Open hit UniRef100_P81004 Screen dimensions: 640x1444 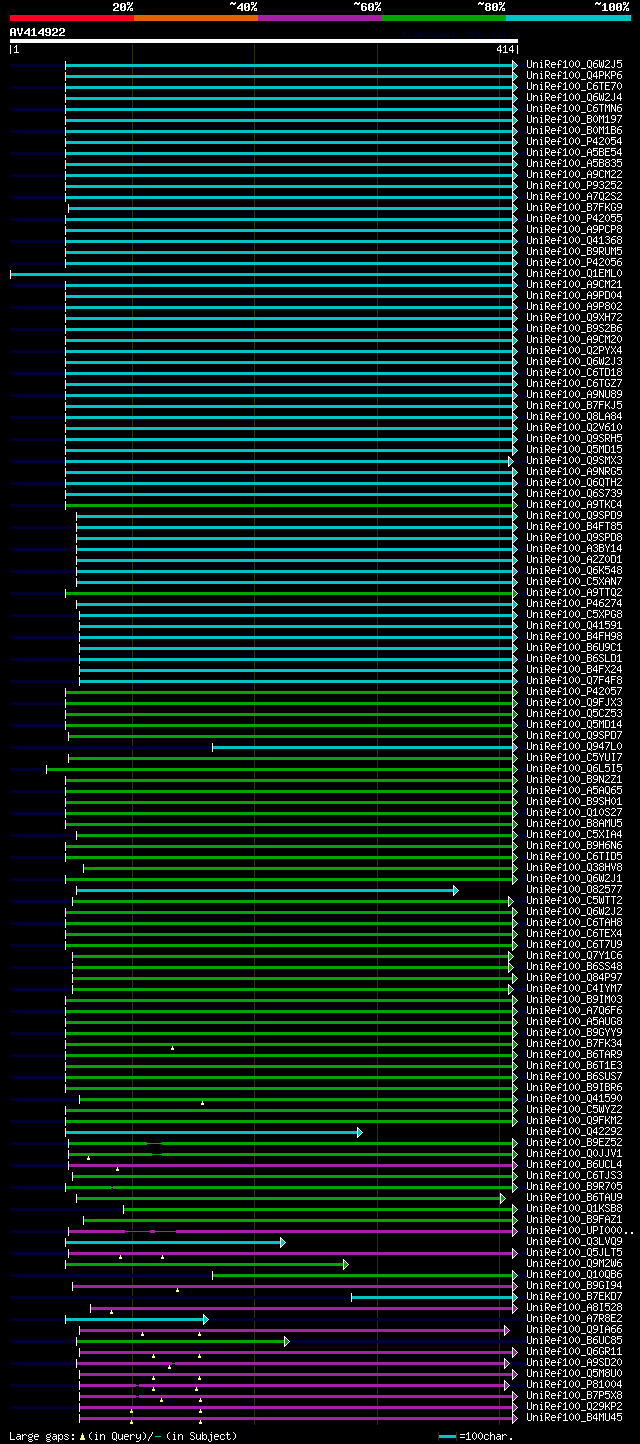pos(574,1384)
